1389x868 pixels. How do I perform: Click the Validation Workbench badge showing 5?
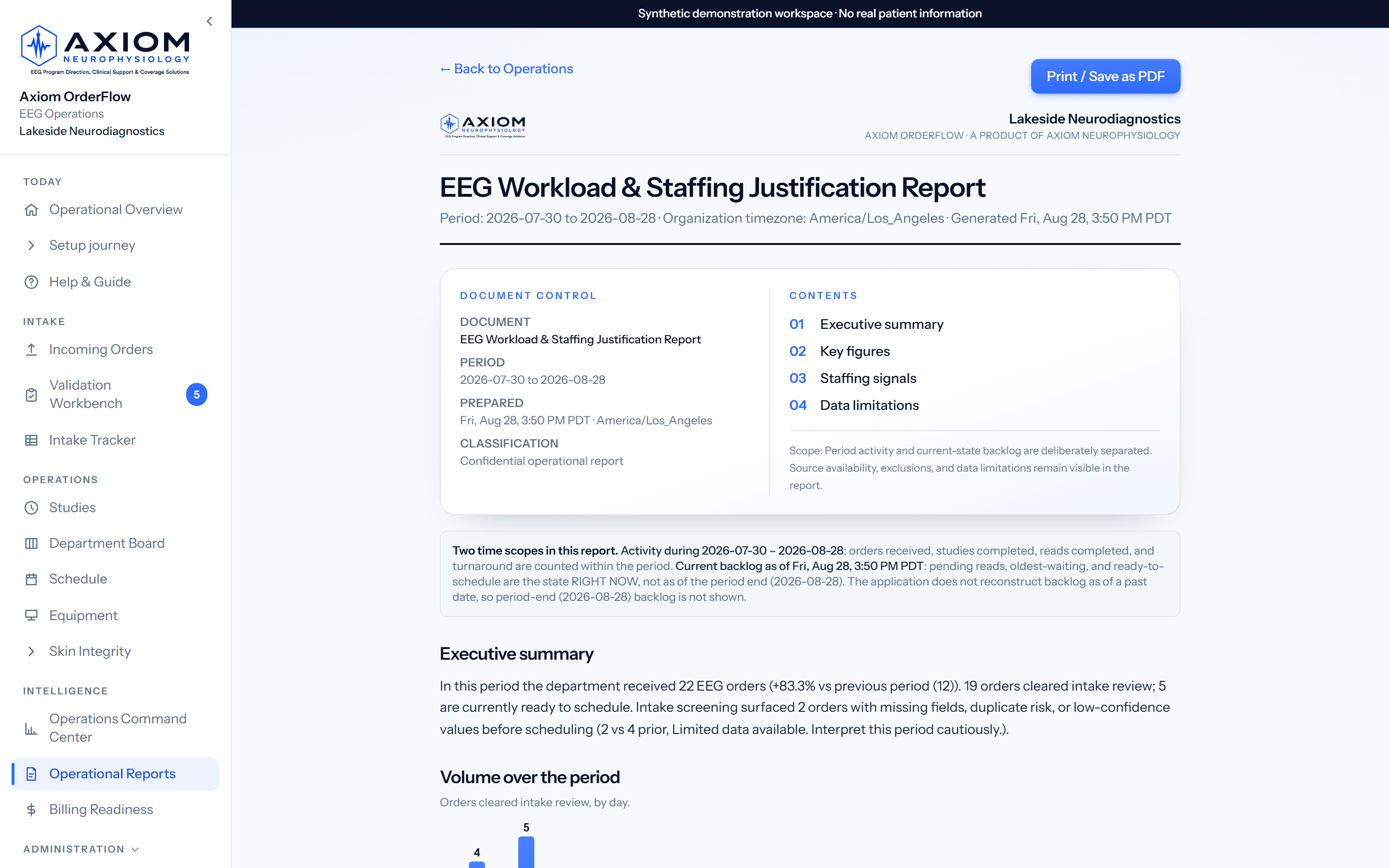(x=197, y=394)
